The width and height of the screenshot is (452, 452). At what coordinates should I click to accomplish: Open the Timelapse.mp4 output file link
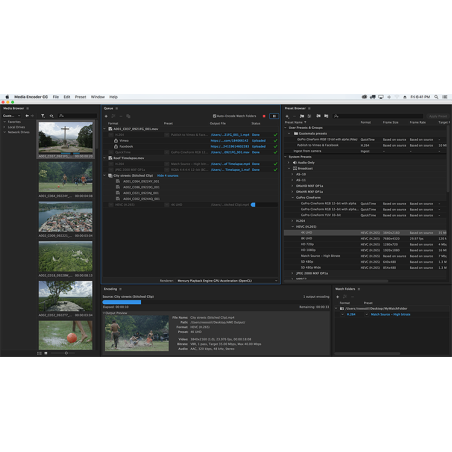pyautogui.click(x=230, y=164)
